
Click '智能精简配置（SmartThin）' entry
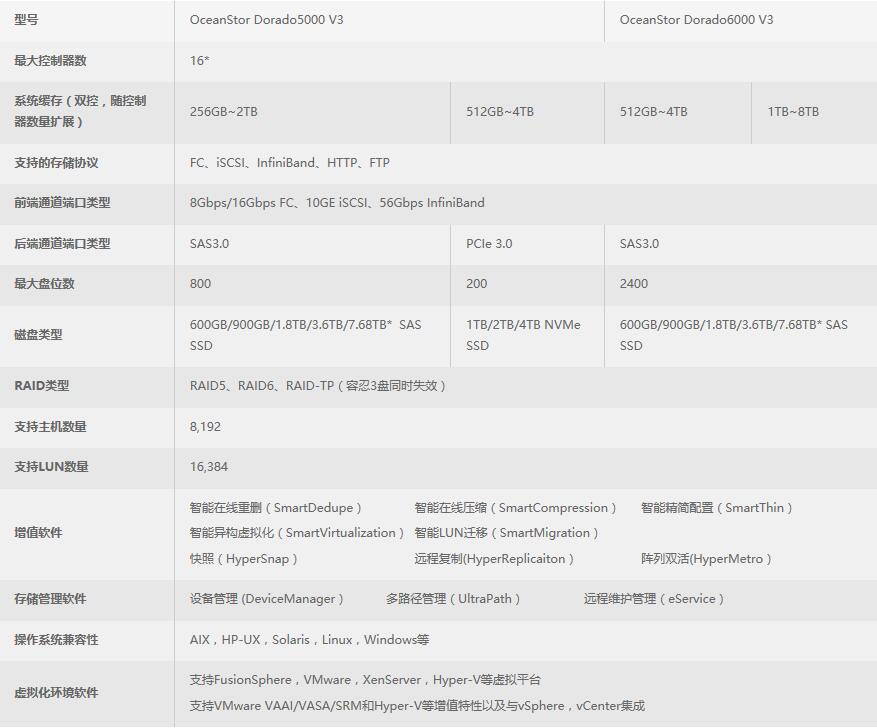tap(716, 508)
